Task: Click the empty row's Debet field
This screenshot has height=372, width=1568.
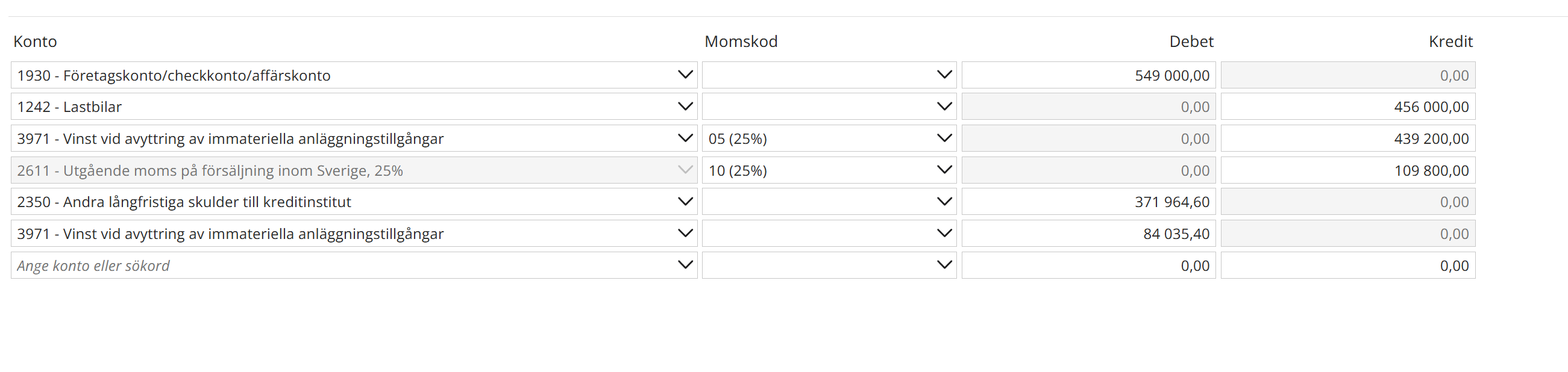Action: tap(1088, 265)
